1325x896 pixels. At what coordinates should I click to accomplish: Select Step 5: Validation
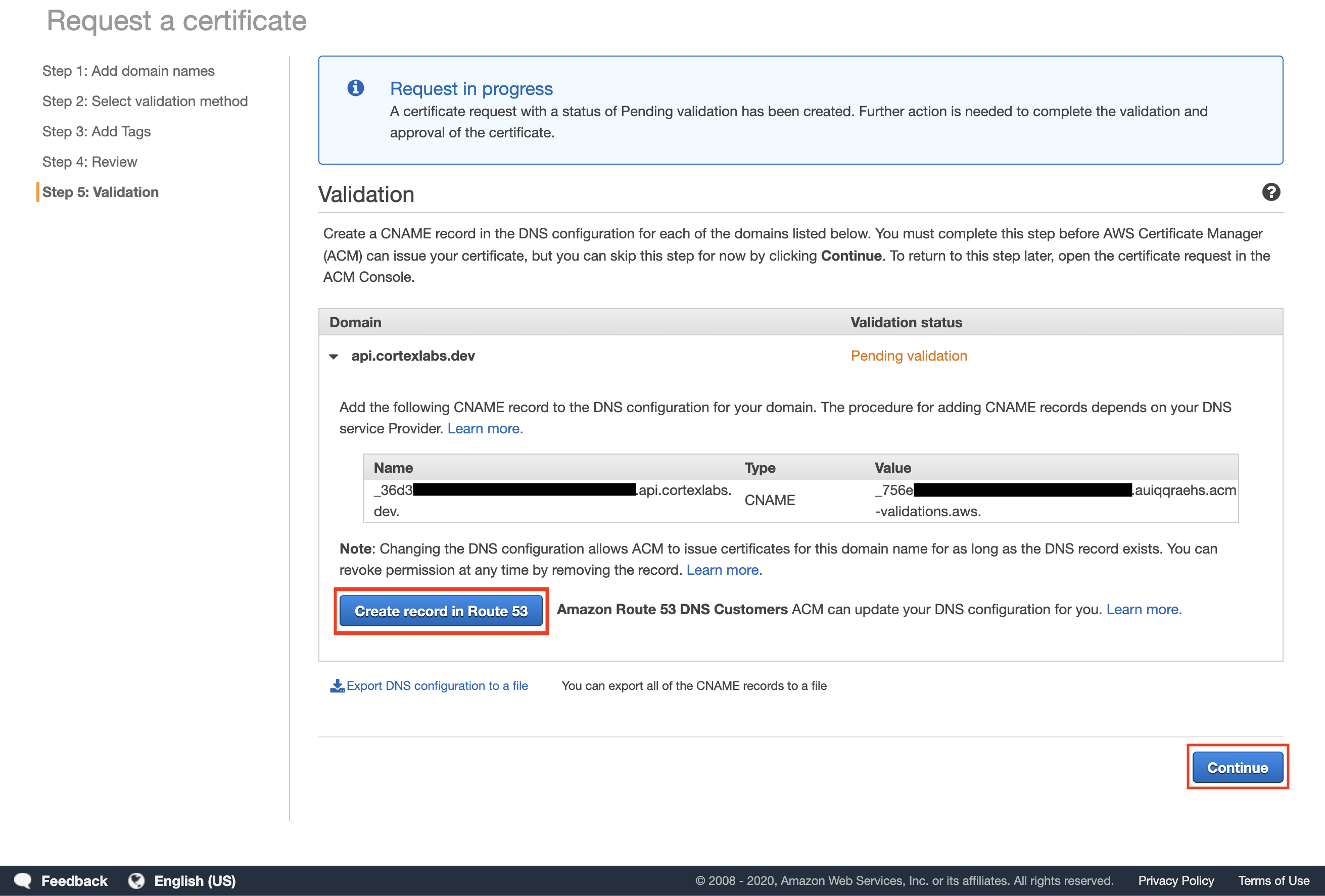point(101,192)
